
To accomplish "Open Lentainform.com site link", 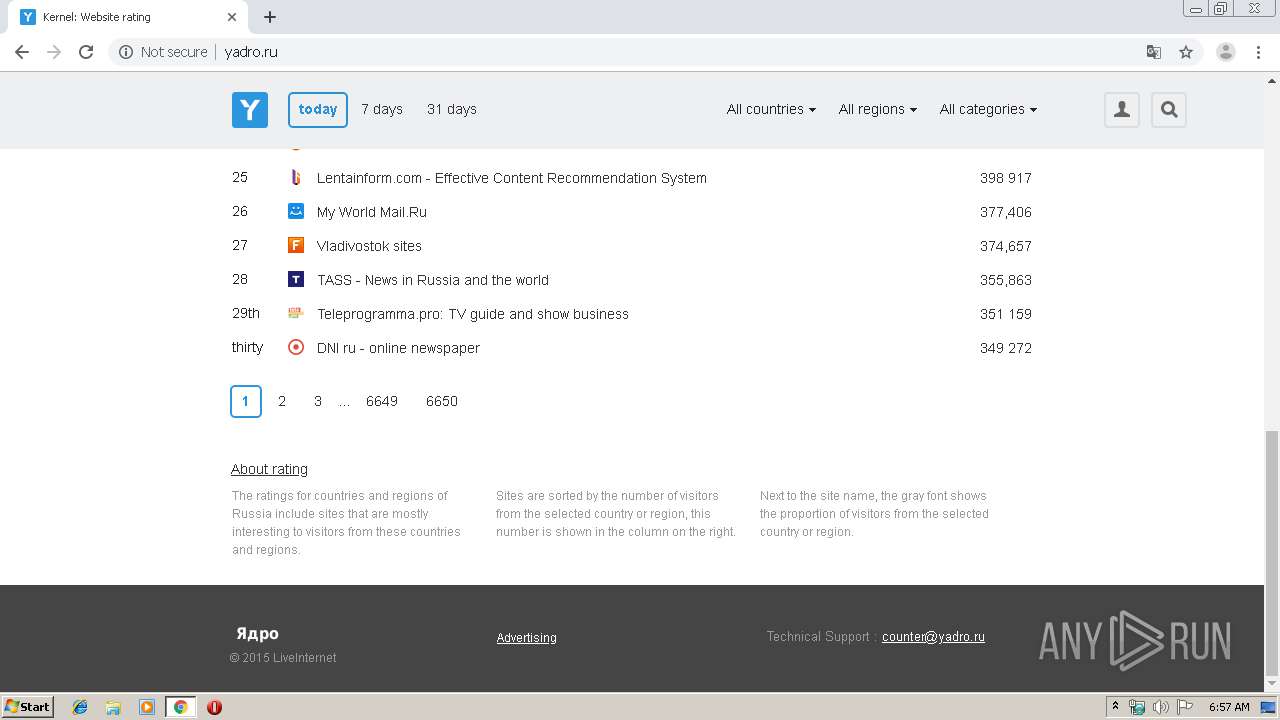I will [512, 178].
